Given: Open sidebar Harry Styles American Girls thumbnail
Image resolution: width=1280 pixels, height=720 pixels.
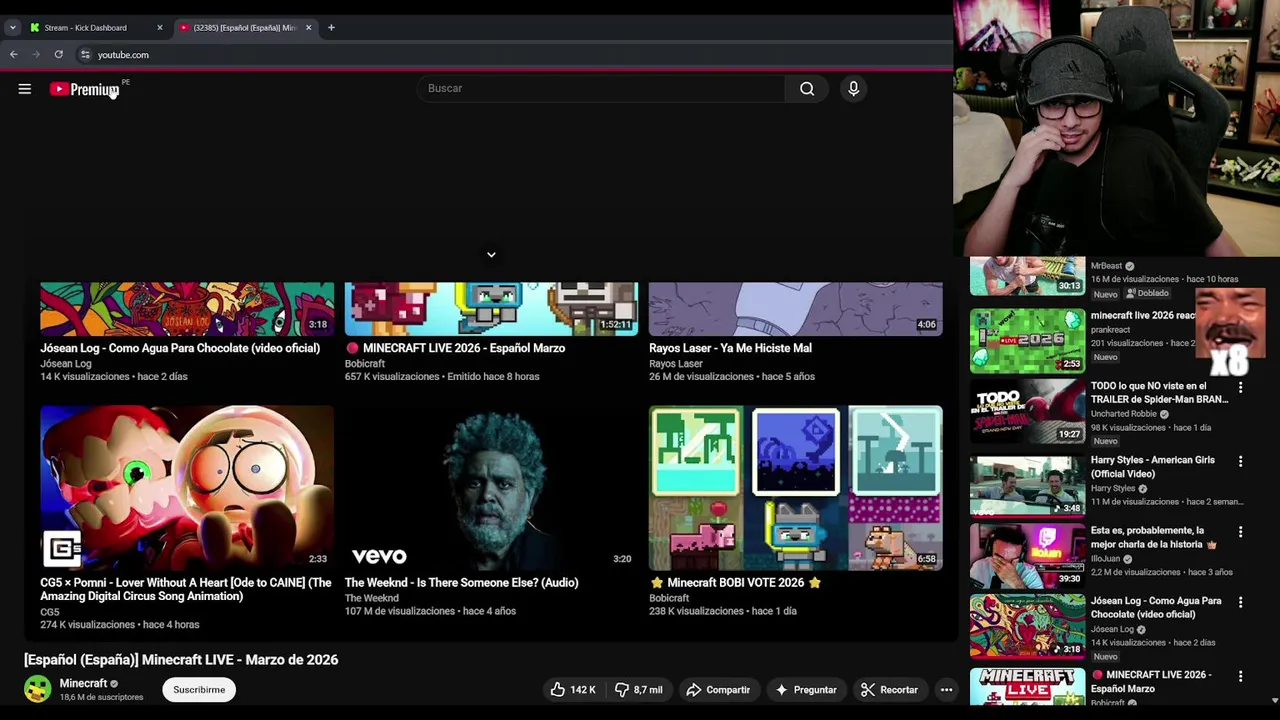Looking at the screenshot, I should click(x=1027, y=486).
